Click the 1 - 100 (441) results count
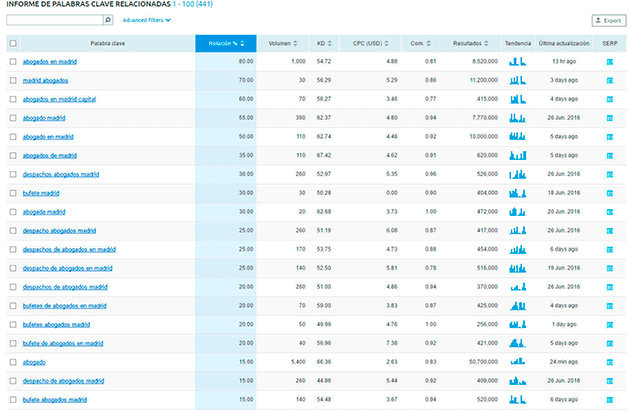 [193, 4]
